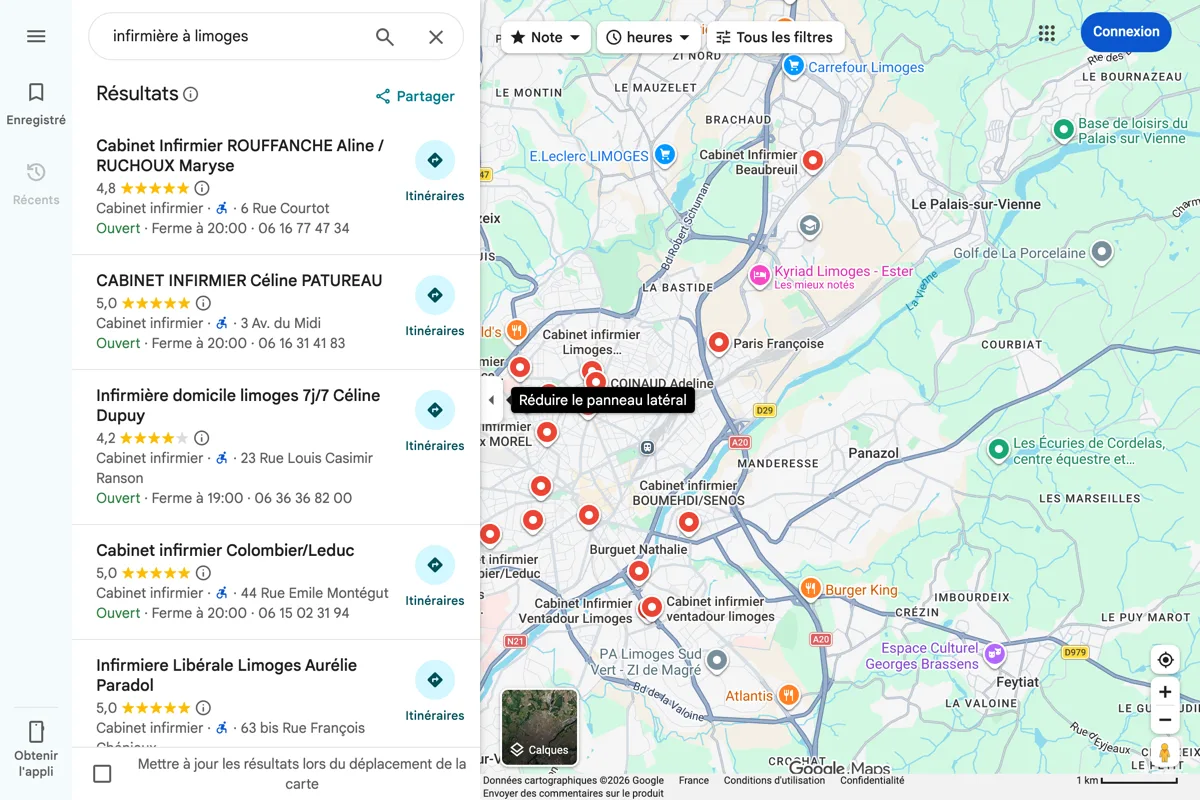Viewport: 1200px width, 800px height.
Task: Click rating info icon for Aurélie Paradol
Action: point(203,708)
